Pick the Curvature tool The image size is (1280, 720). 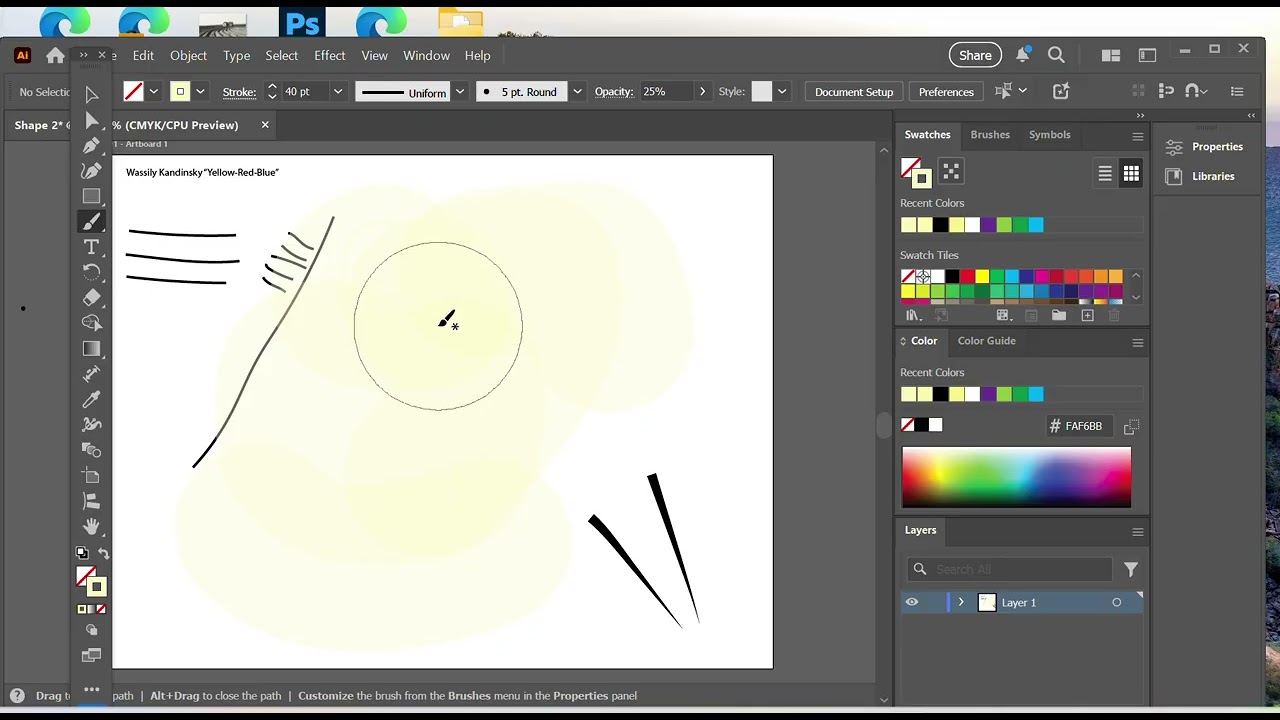(x=91, y=170)
